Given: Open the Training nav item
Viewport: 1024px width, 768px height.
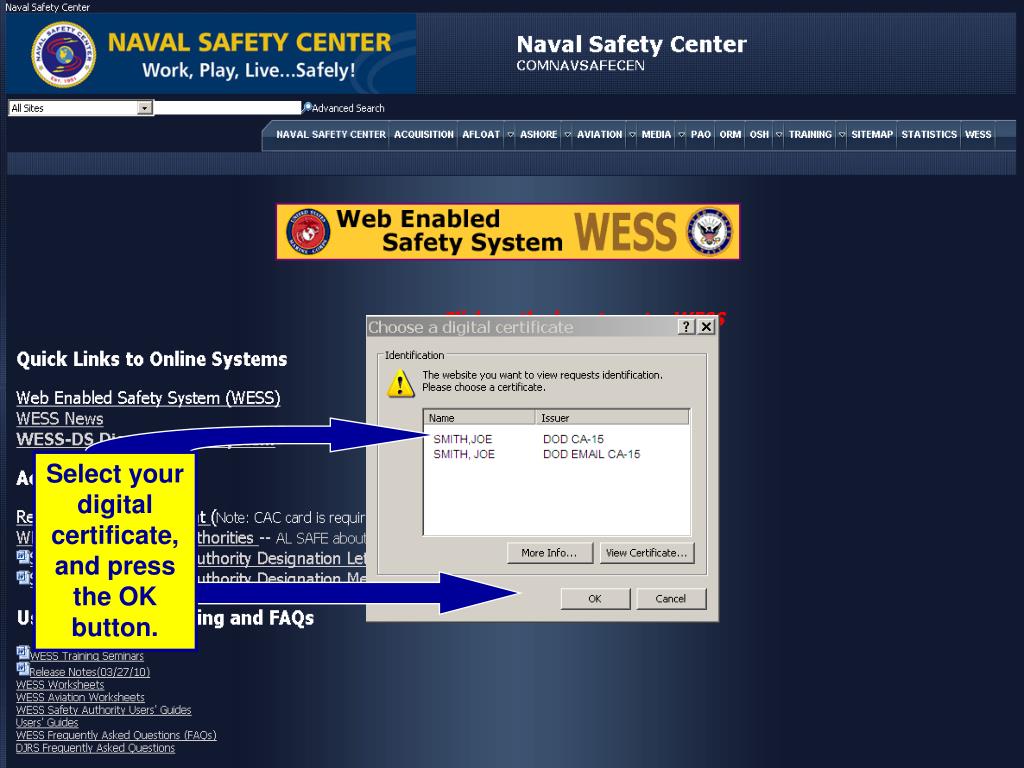Looking at the screenshot, I should [810, 135].
